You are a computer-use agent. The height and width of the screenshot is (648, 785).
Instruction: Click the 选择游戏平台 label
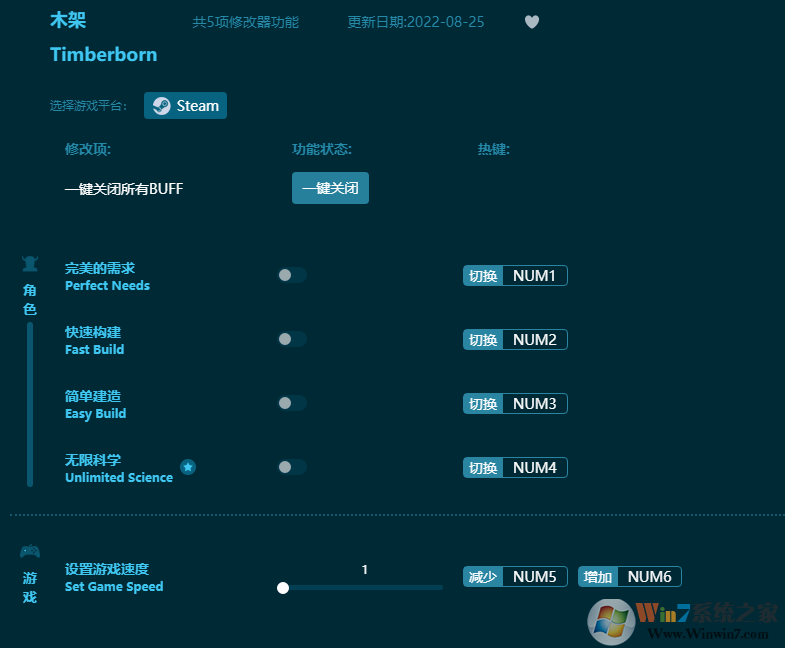click(89, 106)
